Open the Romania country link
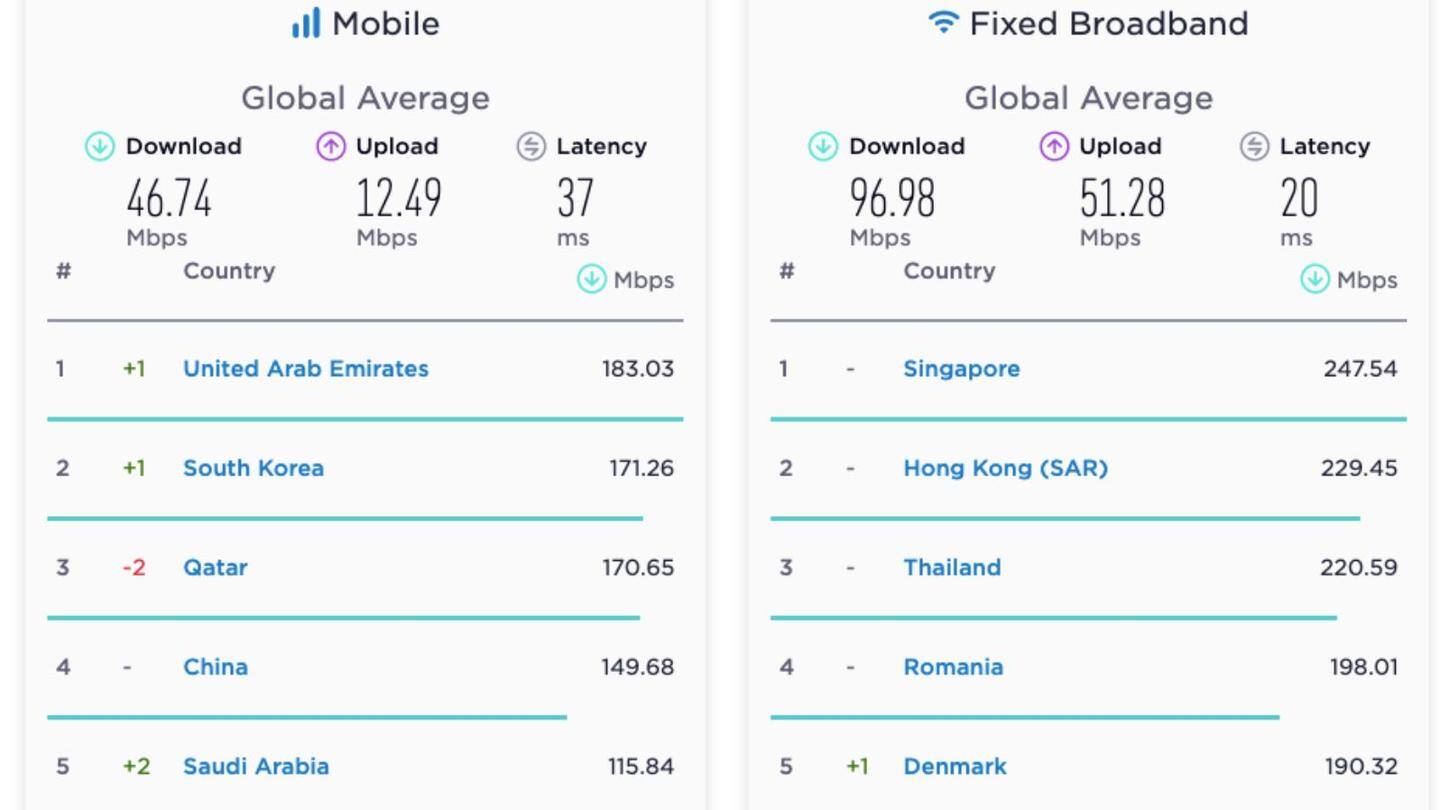 [953, 667]
